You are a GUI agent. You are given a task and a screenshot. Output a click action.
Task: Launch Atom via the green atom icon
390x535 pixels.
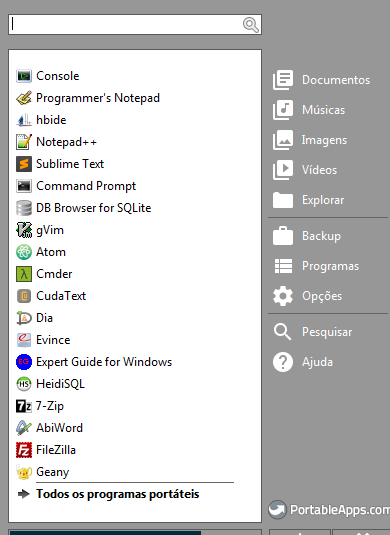point(24,252)
